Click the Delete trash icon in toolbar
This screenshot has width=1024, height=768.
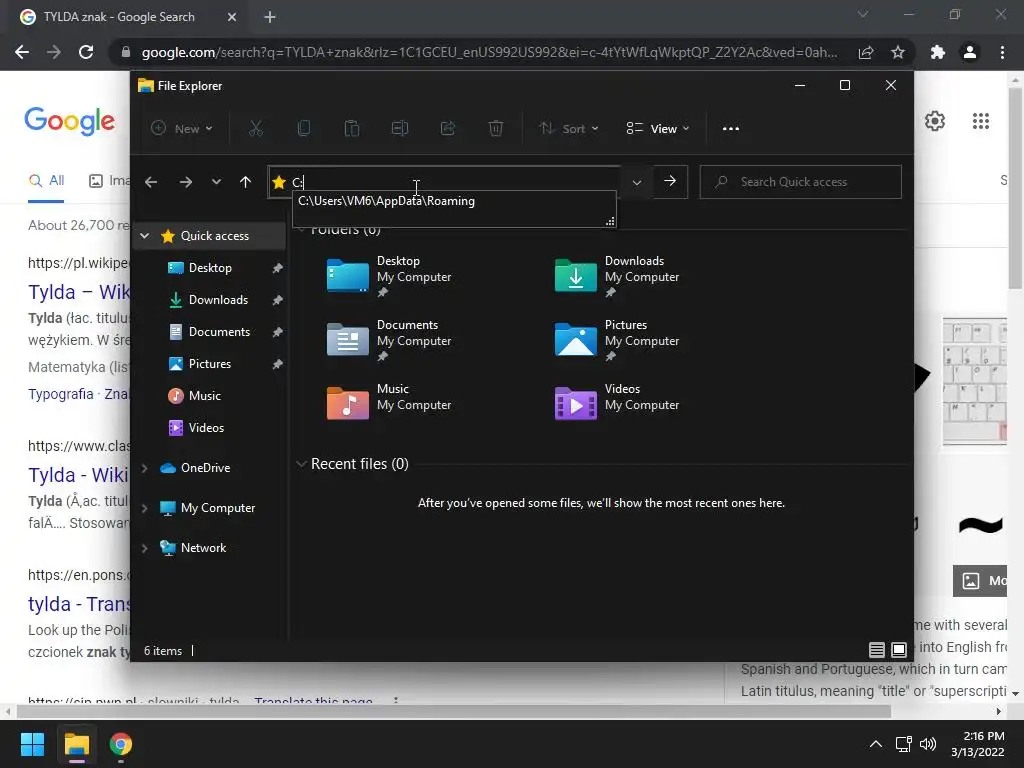click(x=496, y=128)
